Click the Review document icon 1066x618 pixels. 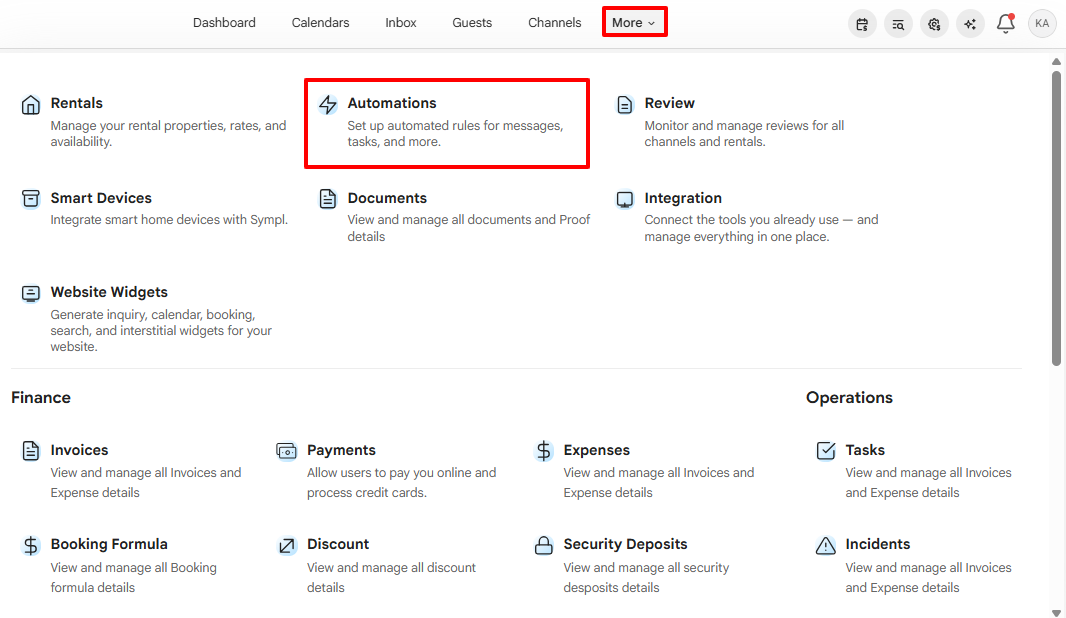(x=625, y=105)
